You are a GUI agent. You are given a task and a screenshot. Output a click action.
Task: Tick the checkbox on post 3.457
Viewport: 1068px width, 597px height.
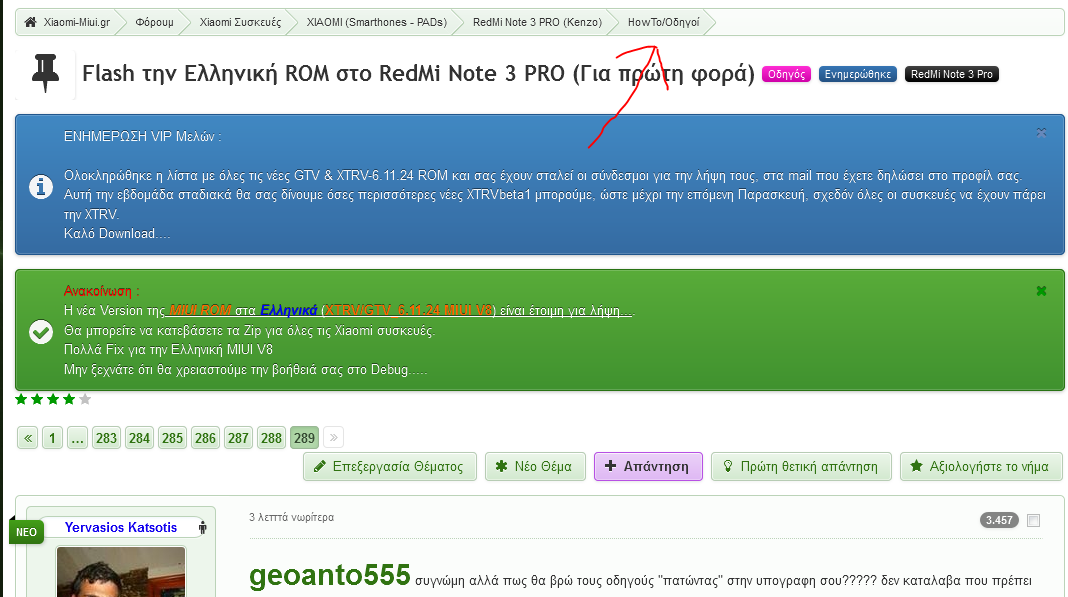tap(1033, 521)
